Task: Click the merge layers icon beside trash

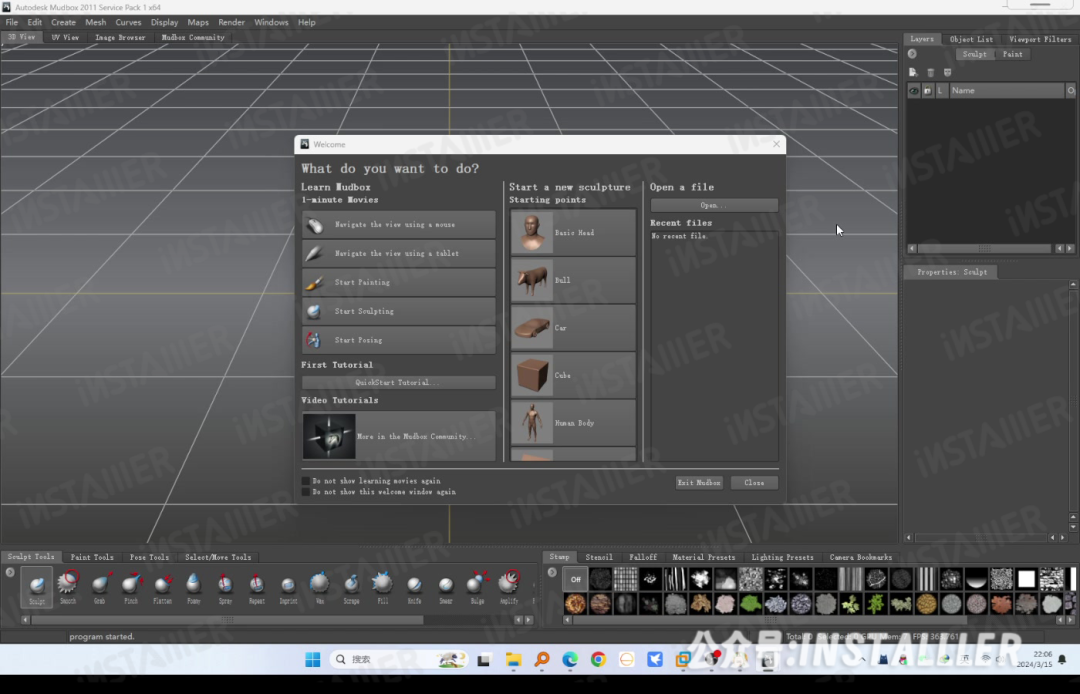Action: 948,72
